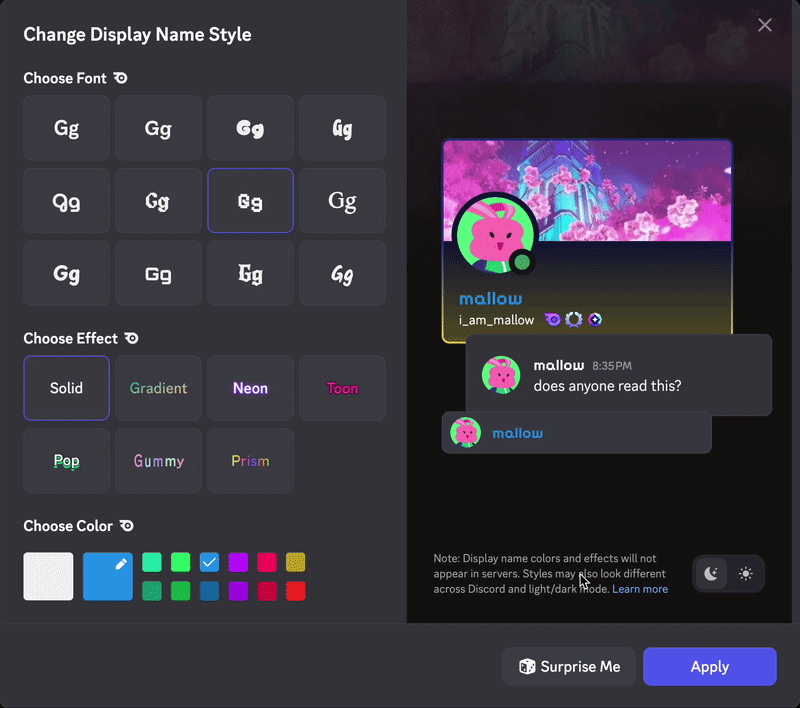Switch preview to dark mode moon icon
800x708 pixels.
[x=711, y=574]
